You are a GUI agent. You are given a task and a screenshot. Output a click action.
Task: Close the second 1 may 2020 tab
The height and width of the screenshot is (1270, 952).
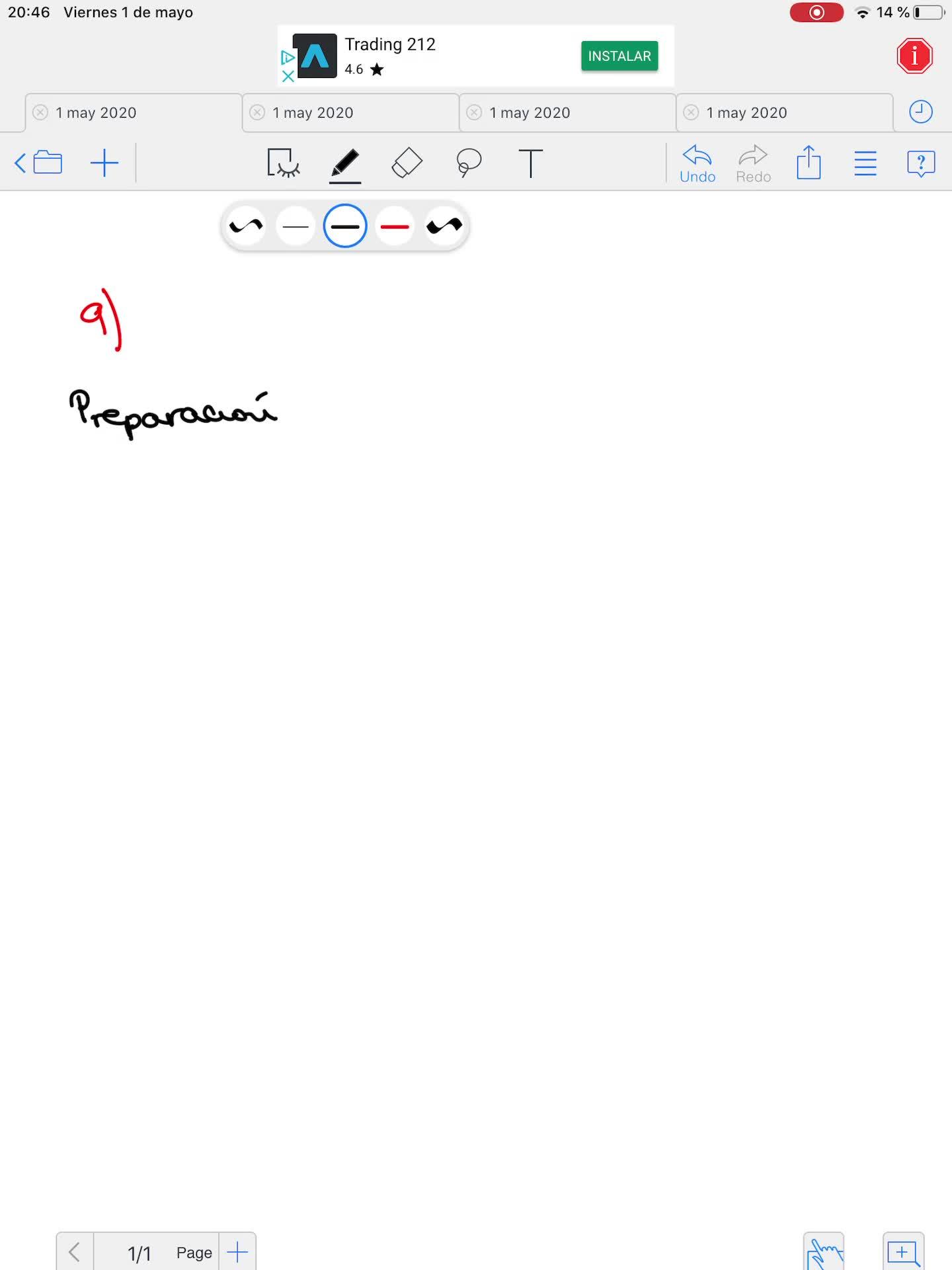click(x=257, y=112)
